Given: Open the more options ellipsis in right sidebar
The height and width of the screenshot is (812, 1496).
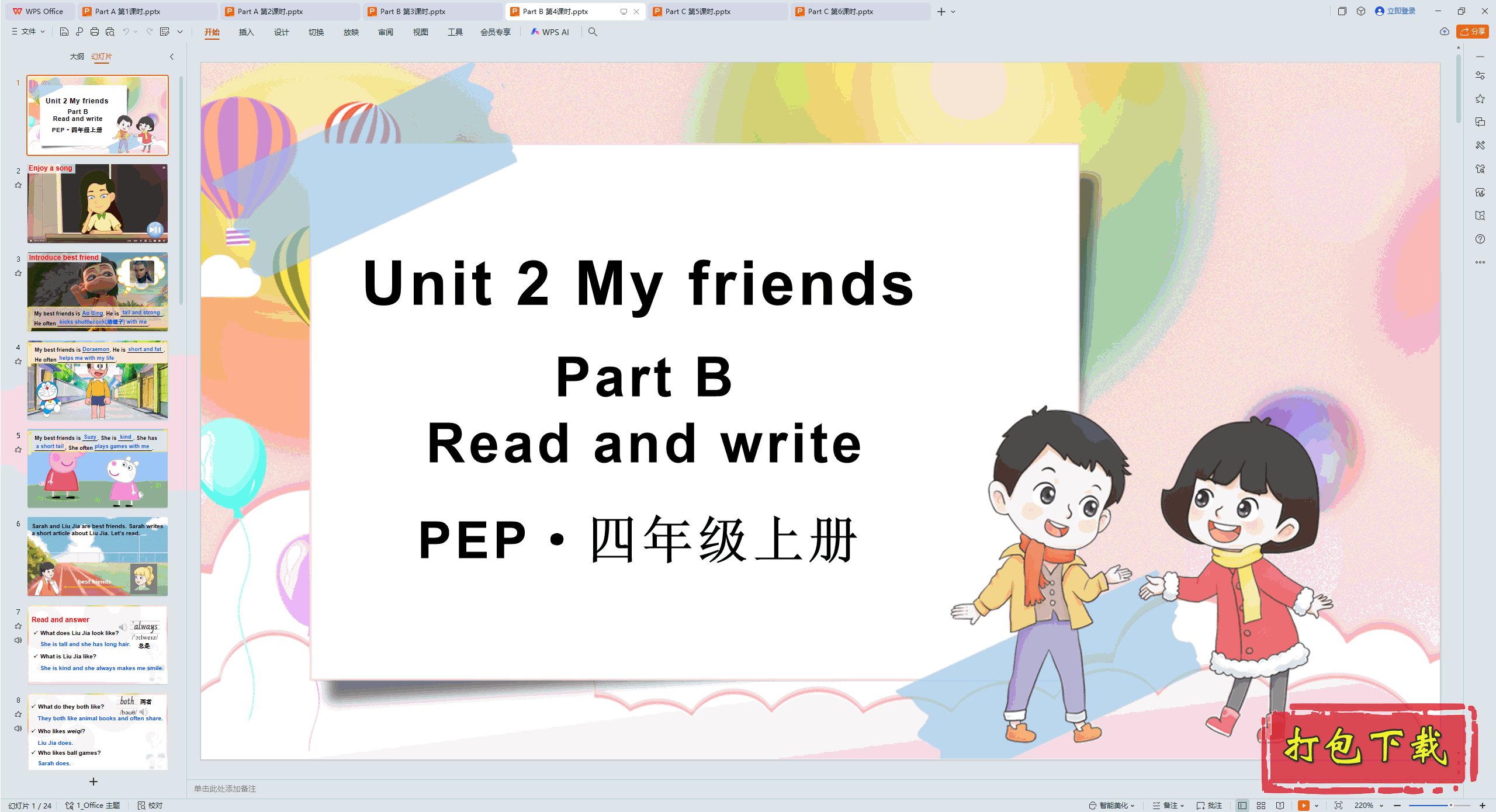Looking at the screenshot, I should pos(1480,262).
